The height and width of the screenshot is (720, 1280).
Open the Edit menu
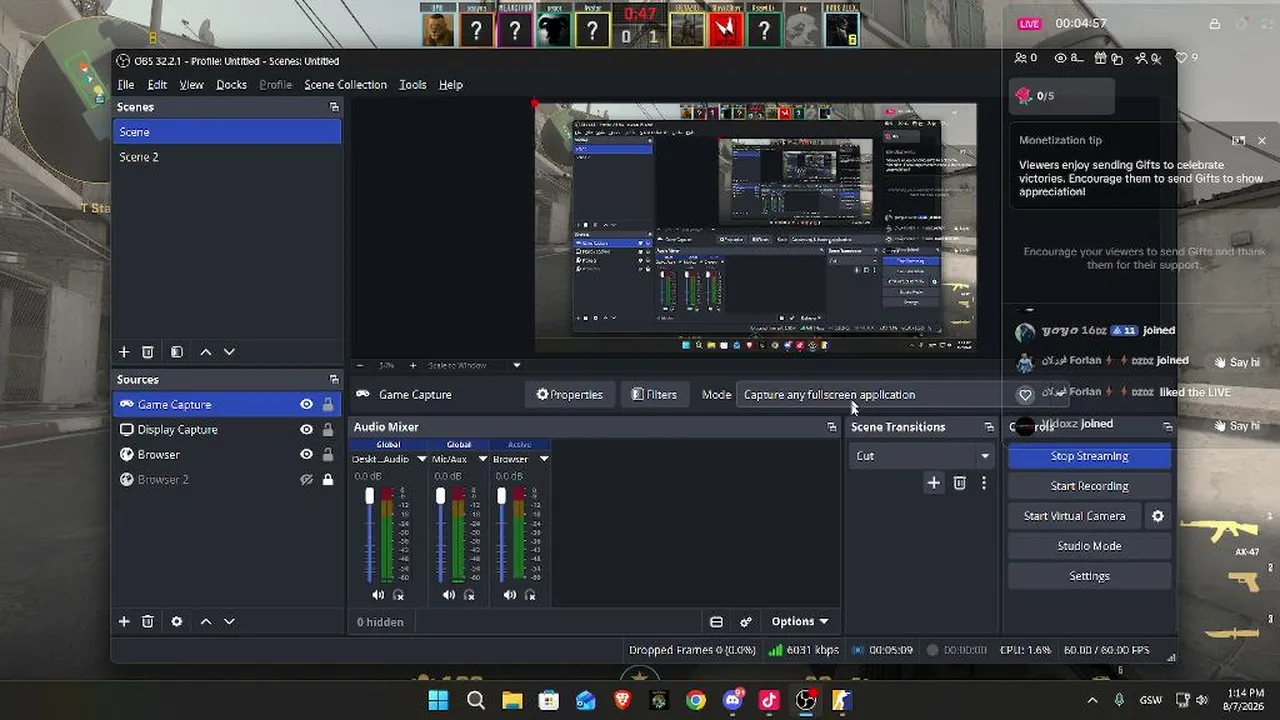[x=157, y=85]
